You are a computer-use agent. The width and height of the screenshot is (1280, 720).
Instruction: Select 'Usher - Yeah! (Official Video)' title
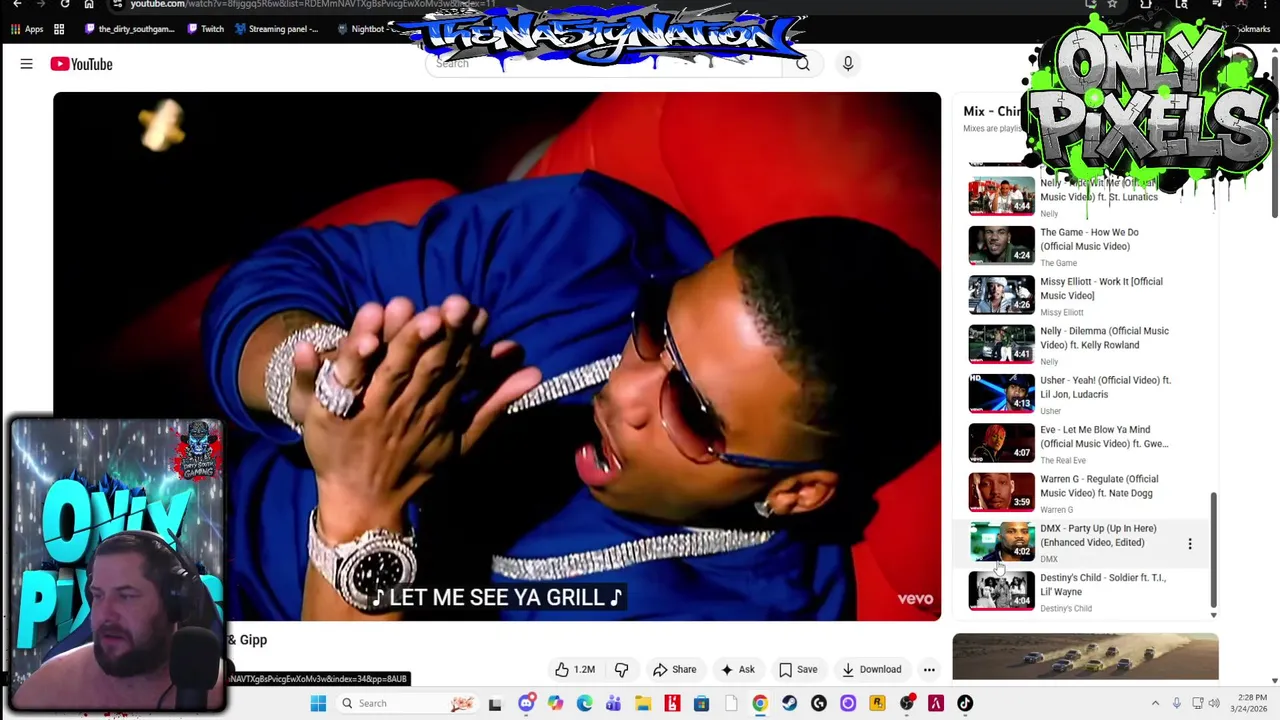pyautogui.click(x=1105, y=387)
